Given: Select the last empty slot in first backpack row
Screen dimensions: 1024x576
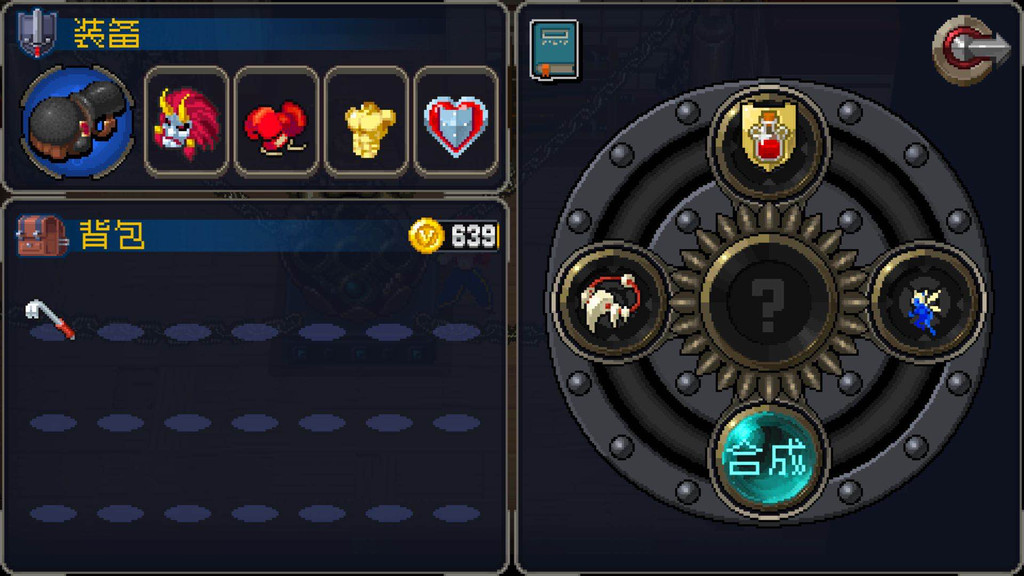Looking at the screenshot, I should coord(456,332).
